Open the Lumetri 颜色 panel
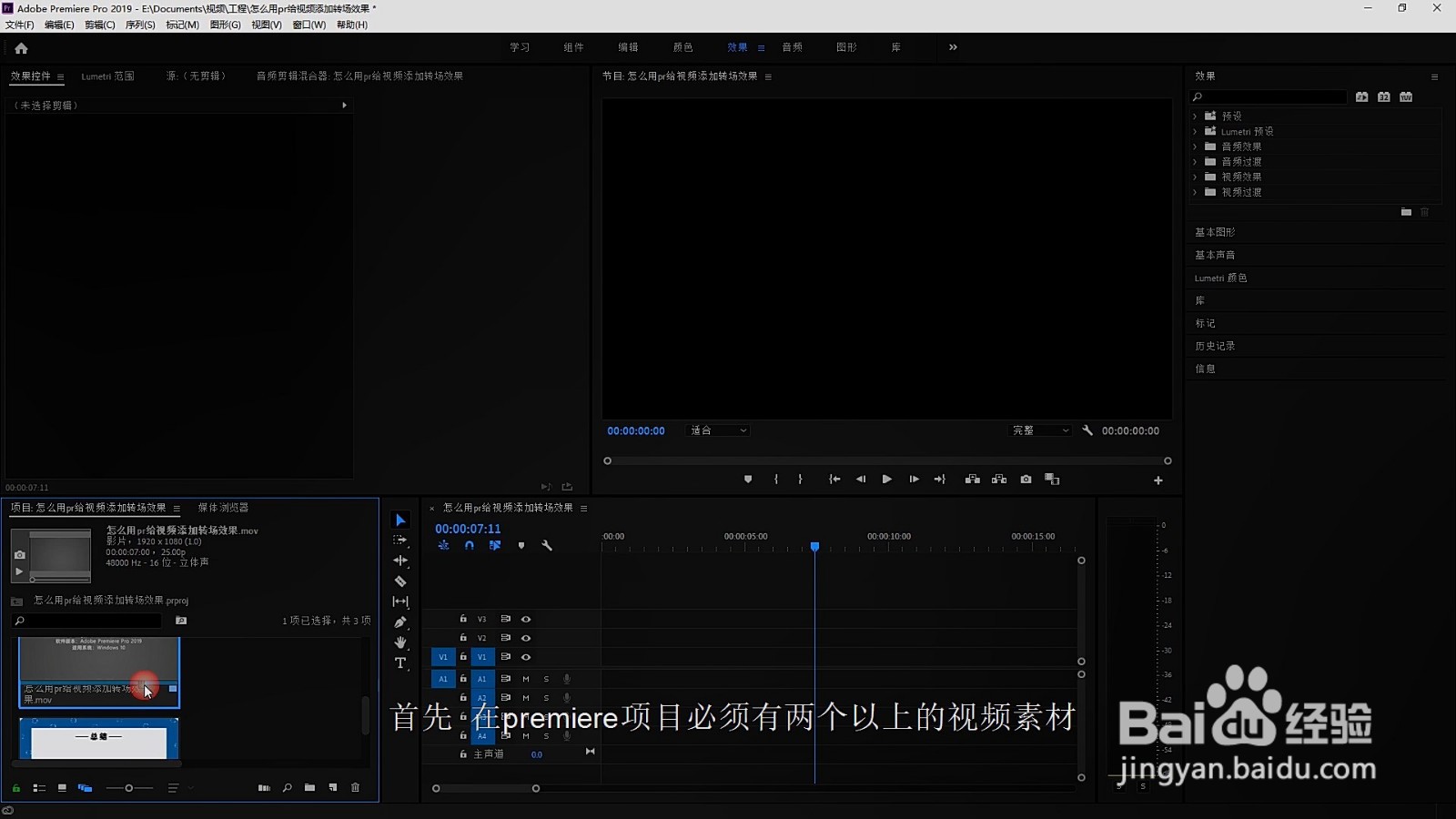The width and height of the screenshot is (1456, 819). tap(1220, 278)
